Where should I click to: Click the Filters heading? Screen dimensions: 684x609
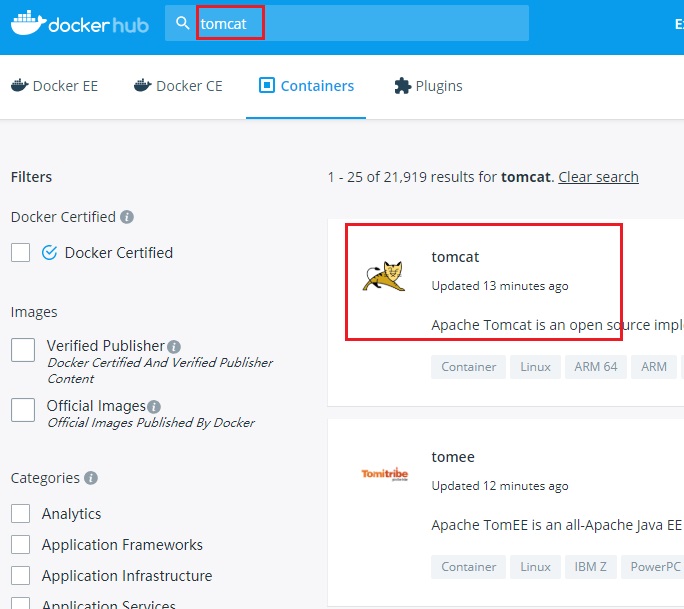[31, 177]
